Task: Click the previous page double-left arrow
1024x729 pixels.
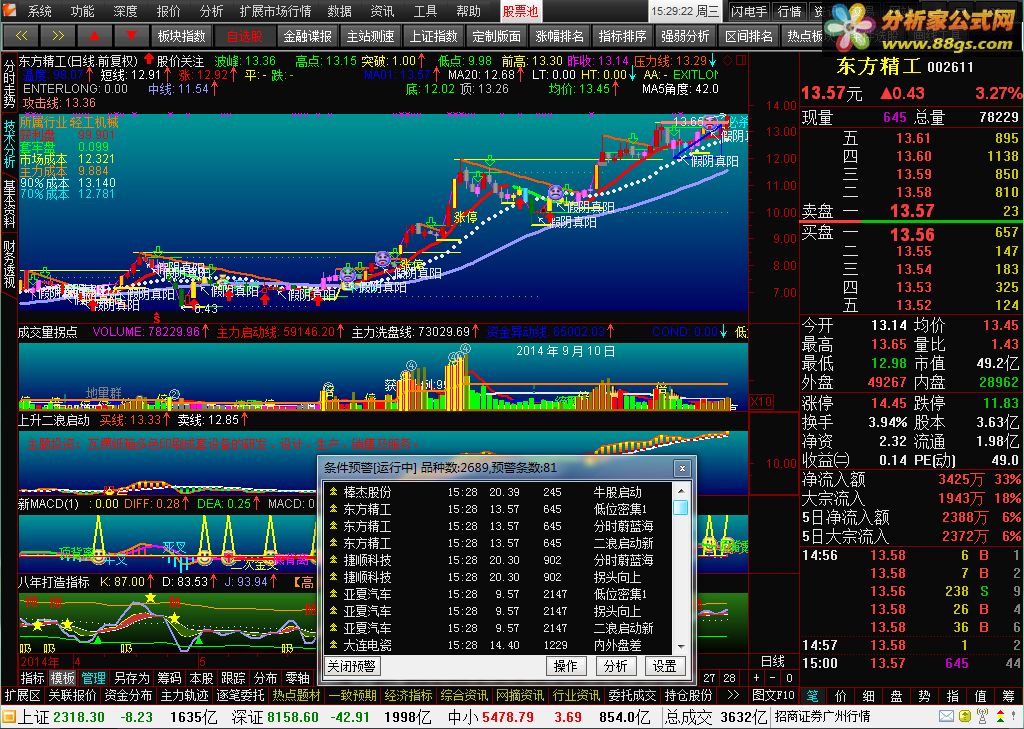Action: (21, 36)
